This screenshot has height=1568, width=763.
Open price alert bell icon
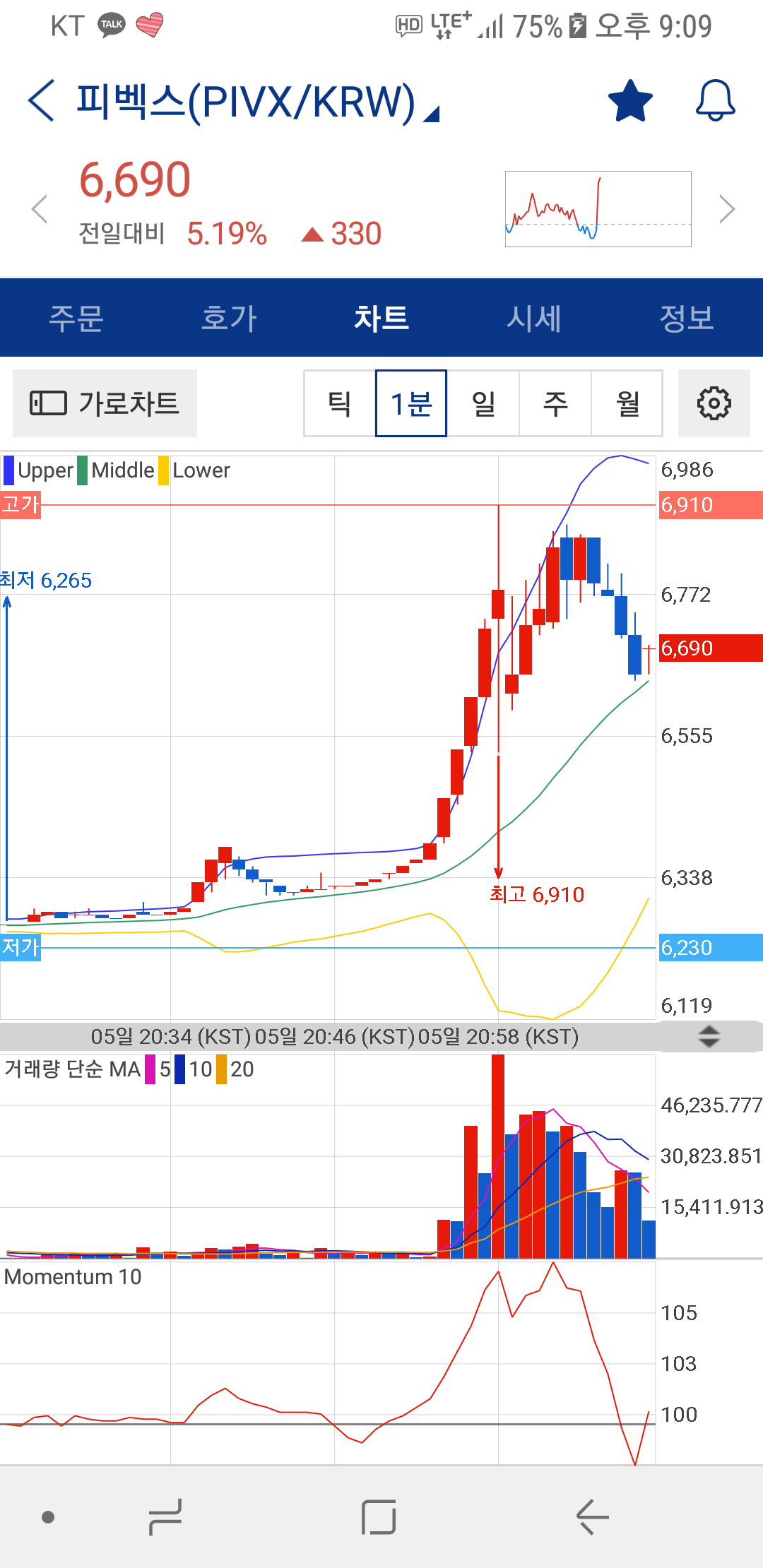point(715,100)
